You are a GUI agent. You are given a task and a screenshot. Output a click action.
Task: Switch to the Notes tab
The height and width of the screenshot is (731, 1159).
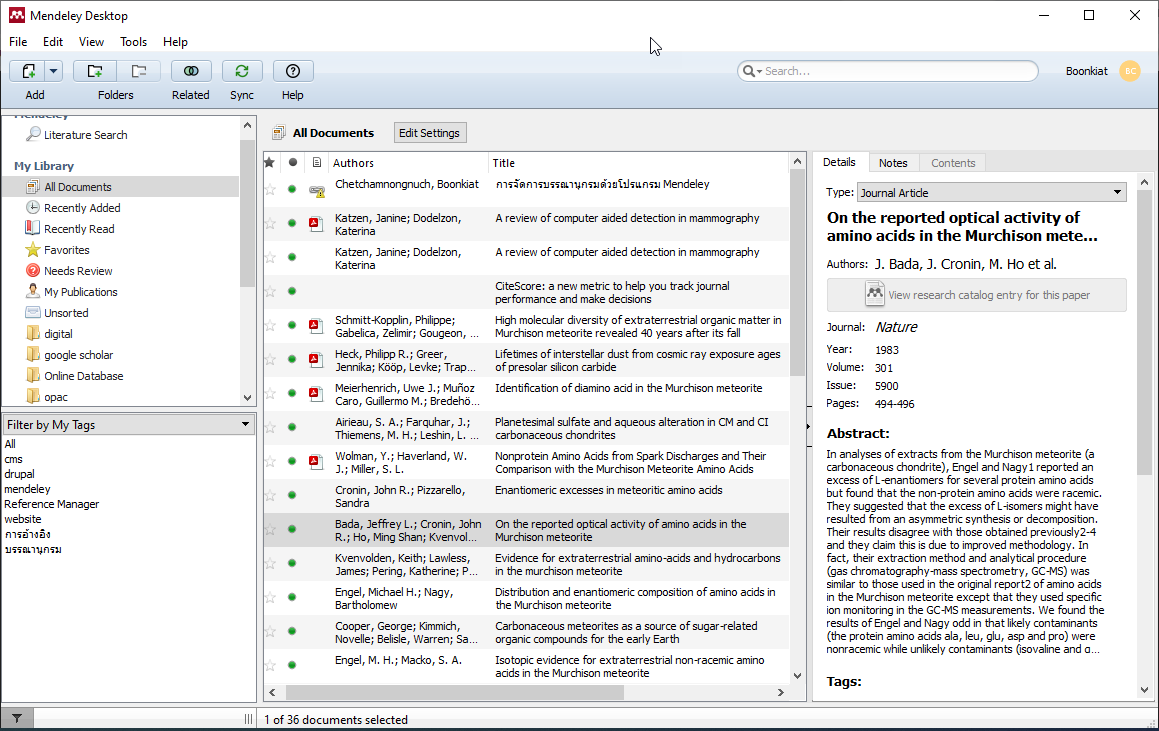coord(893,163)
